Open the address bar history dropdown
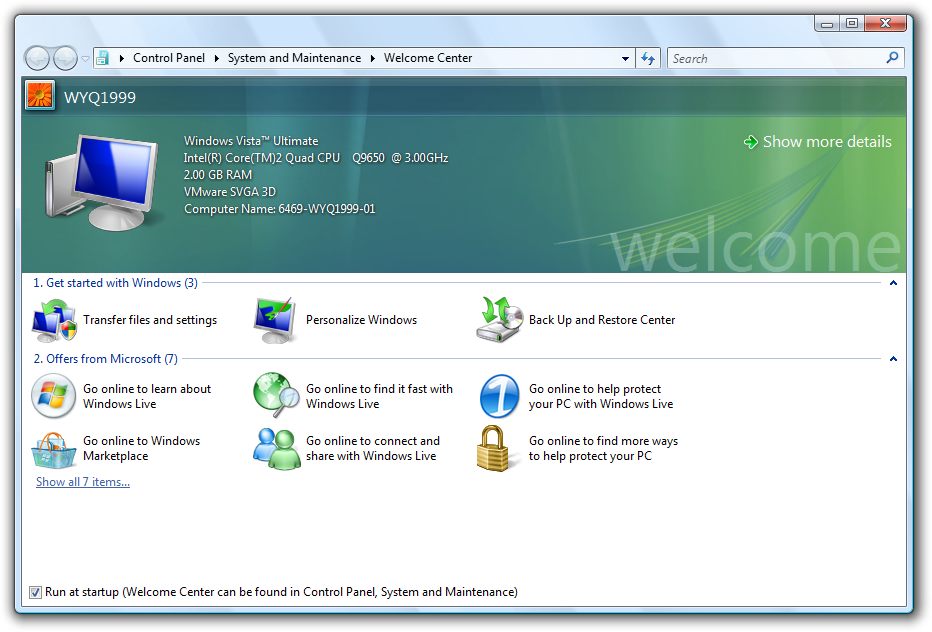Viewport: 932px width, 632px height. tap(625, 58)
